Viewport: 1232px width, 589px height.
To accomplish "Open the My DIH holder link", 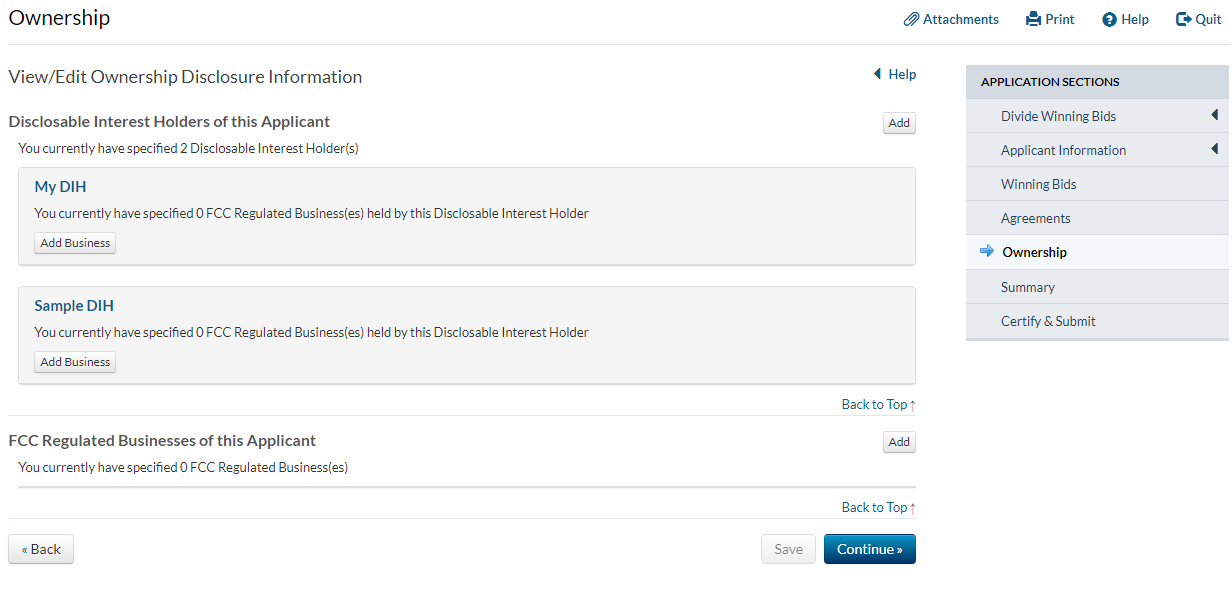I will click(60, 187).
